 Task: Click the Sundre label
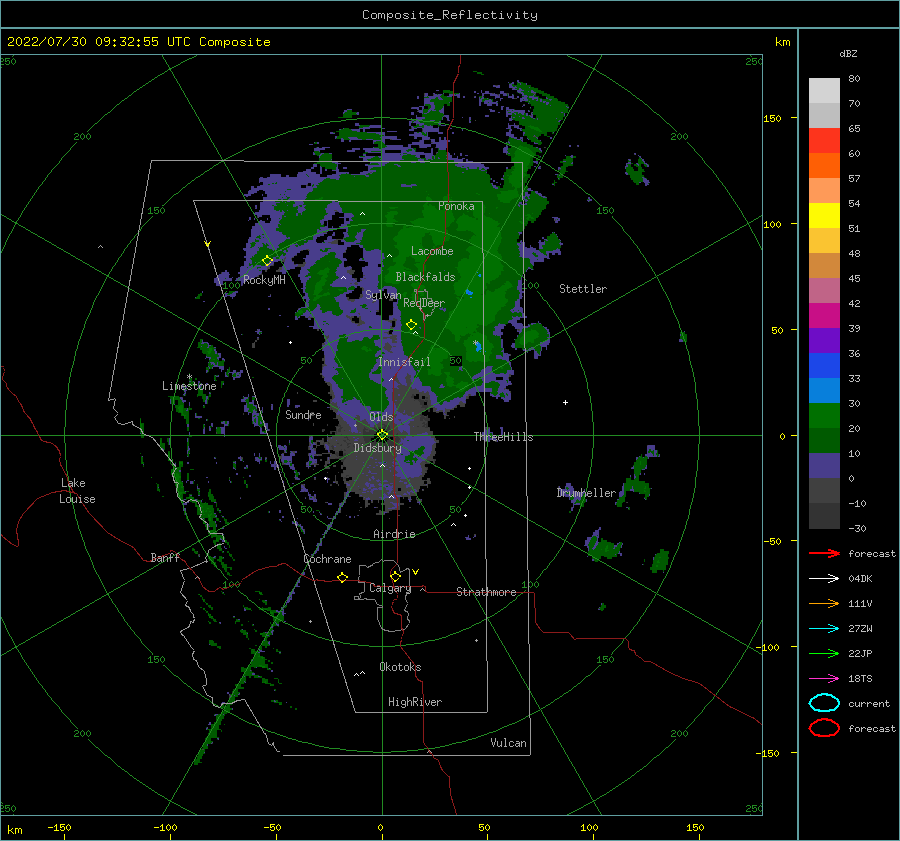point(303,414)
